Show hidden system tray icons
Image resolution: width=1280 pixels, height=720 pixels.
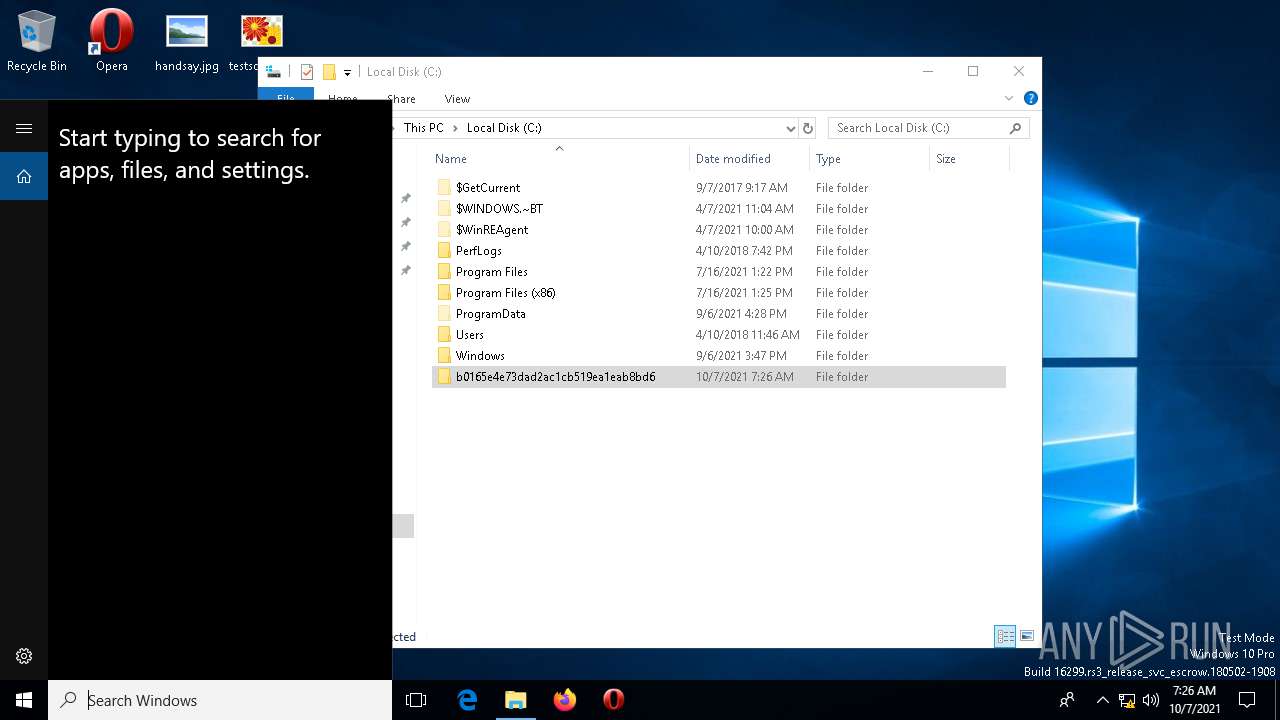1103,700
